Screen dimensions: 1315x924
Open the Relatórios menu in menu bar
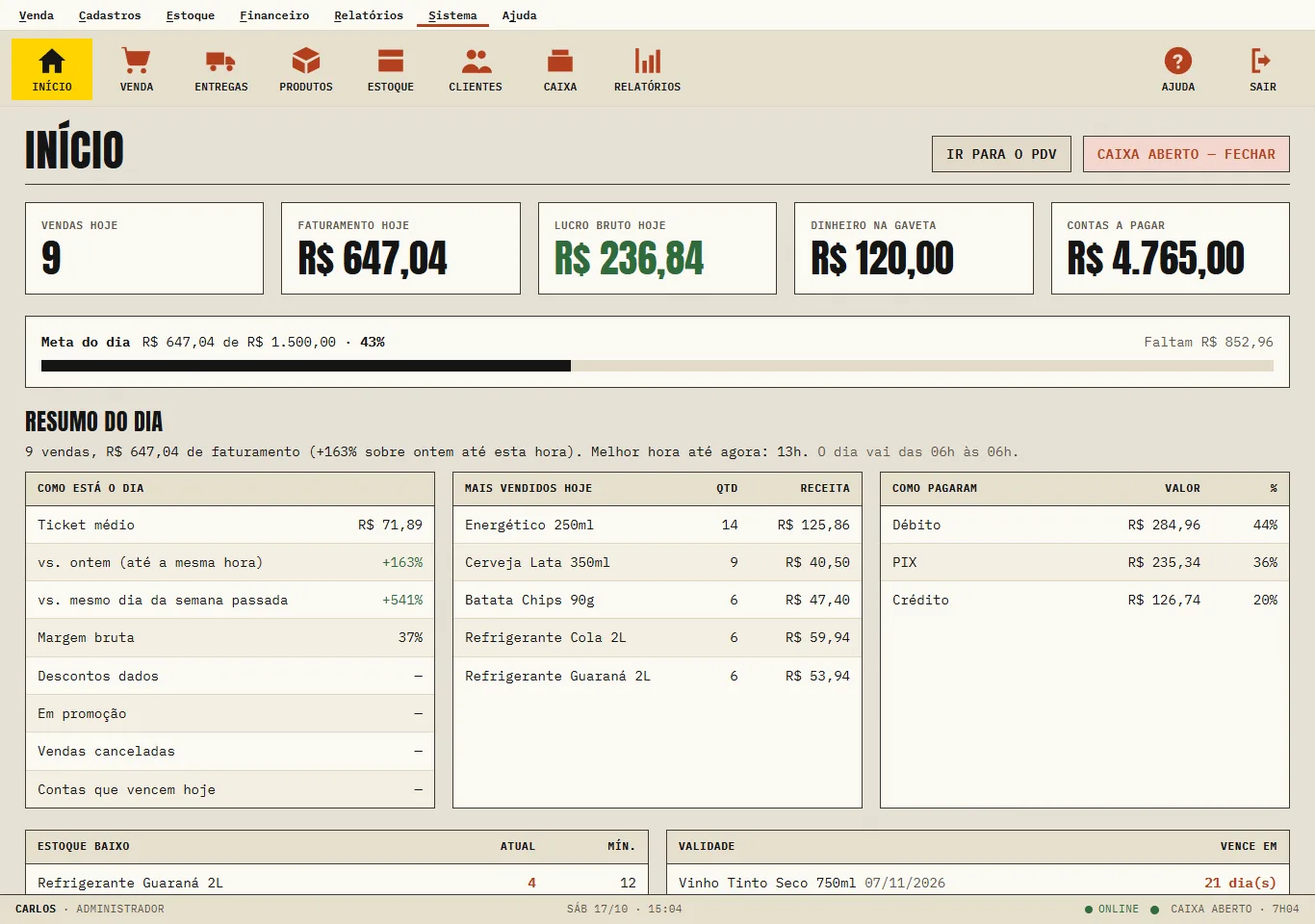tap(369, 15)
